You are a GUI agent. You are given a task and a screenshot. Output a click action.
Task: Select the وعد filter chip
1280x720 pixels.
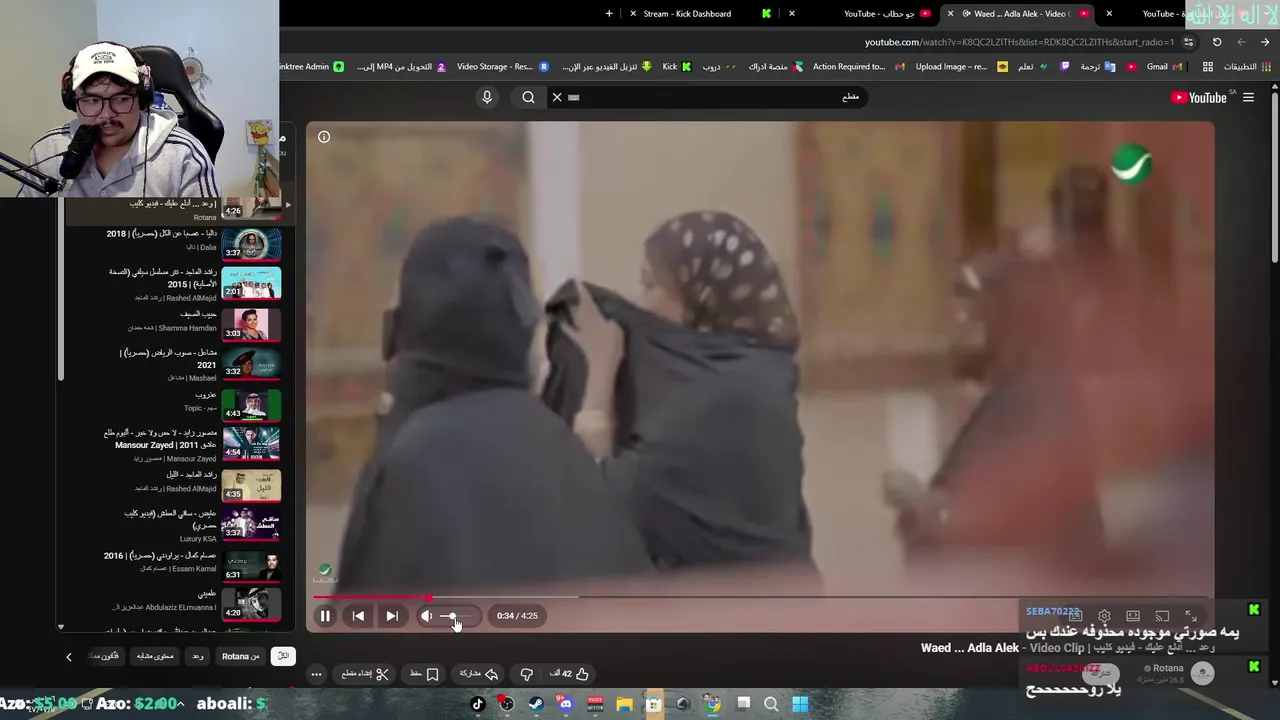pos(197,656)
